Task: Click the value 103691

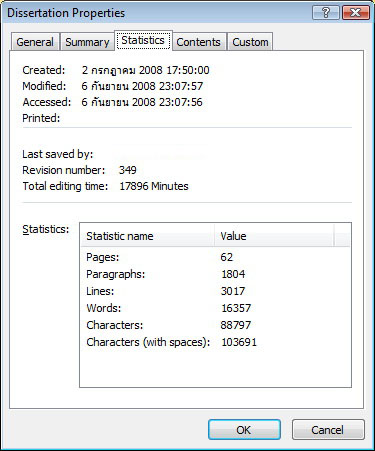Action: tap(239, 342)
